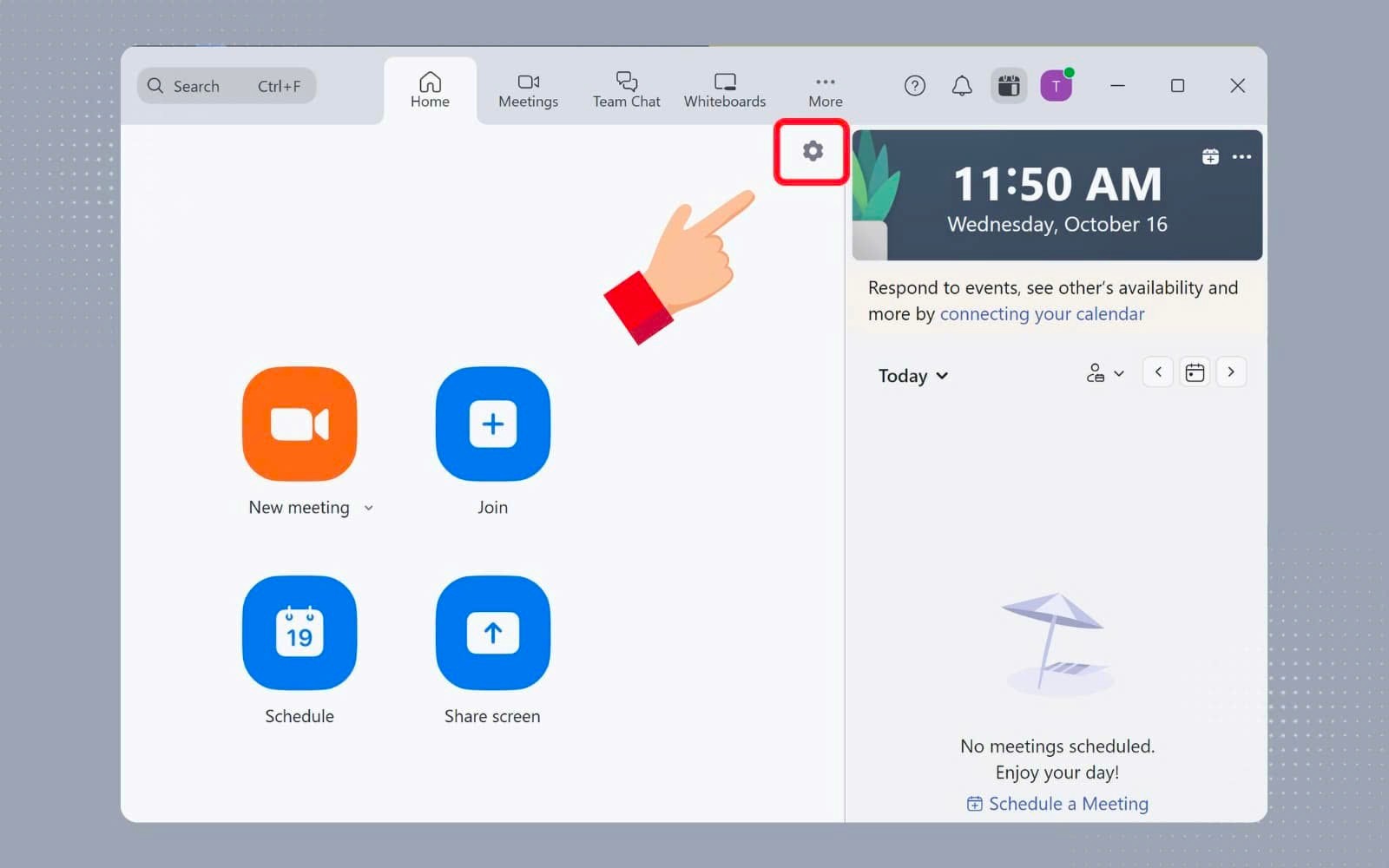Image resolution: width=1389 pixels, height=868 pixels.
Task: Open the Help question mark icon
Action: (x=915, y=85)
